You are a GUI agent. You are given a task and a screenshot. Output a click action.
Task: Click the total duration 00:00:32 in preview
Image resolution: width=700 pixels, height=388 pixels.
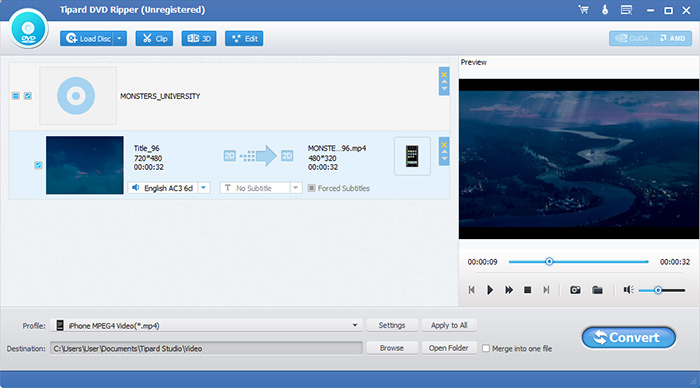[x=675, y=262]
